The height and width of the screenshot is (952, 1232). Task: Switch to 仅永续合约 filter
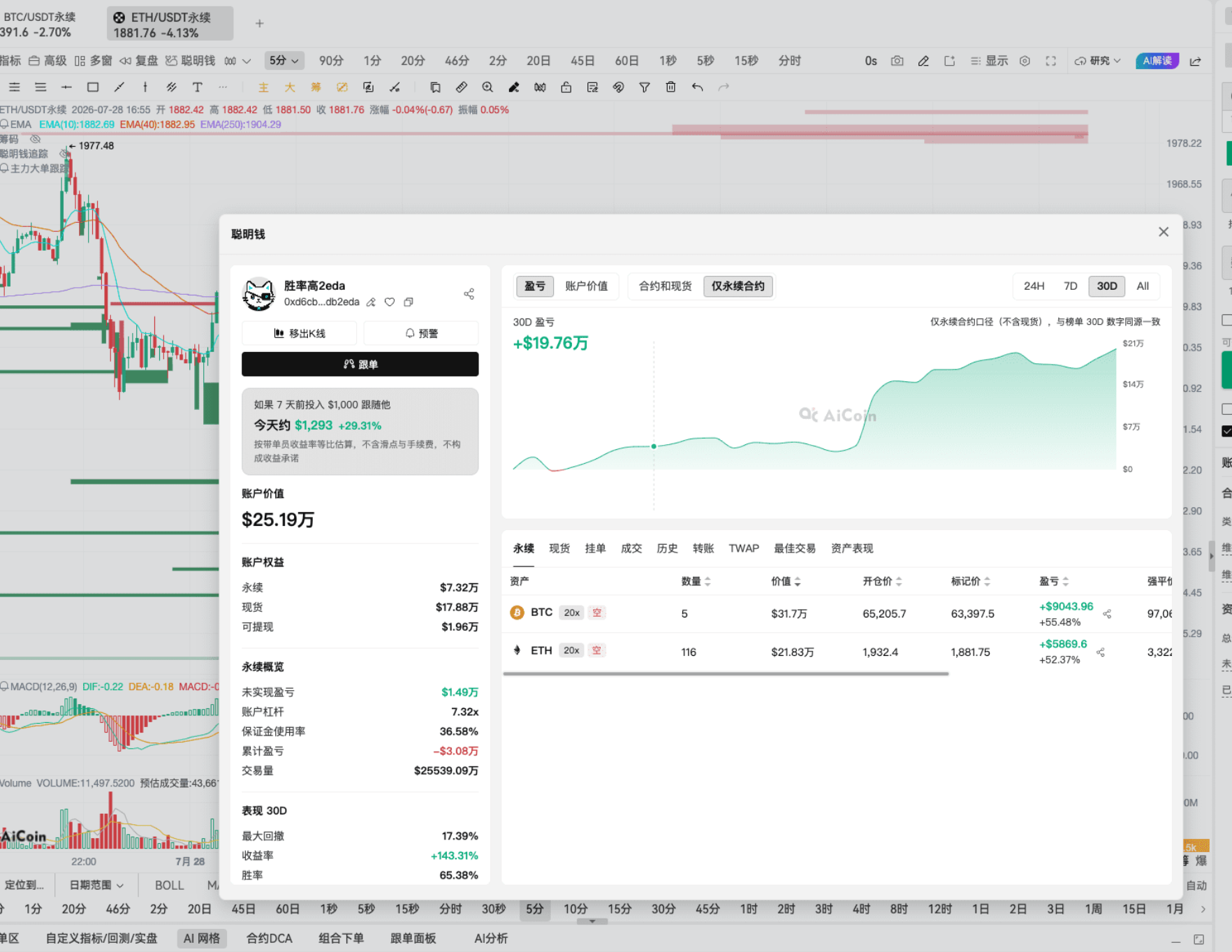(738, 286)
